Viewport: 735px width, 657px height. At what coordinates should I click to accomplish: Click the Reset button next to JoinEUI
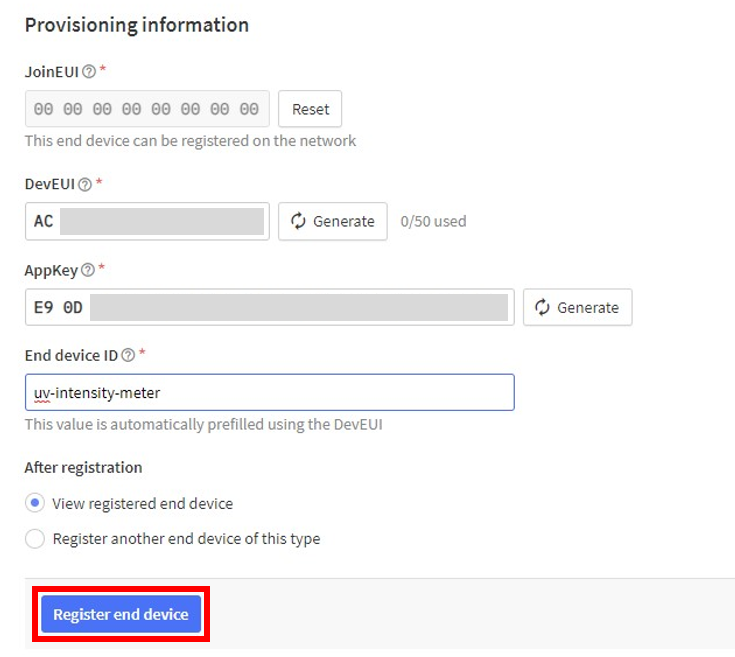click(310, 109)
